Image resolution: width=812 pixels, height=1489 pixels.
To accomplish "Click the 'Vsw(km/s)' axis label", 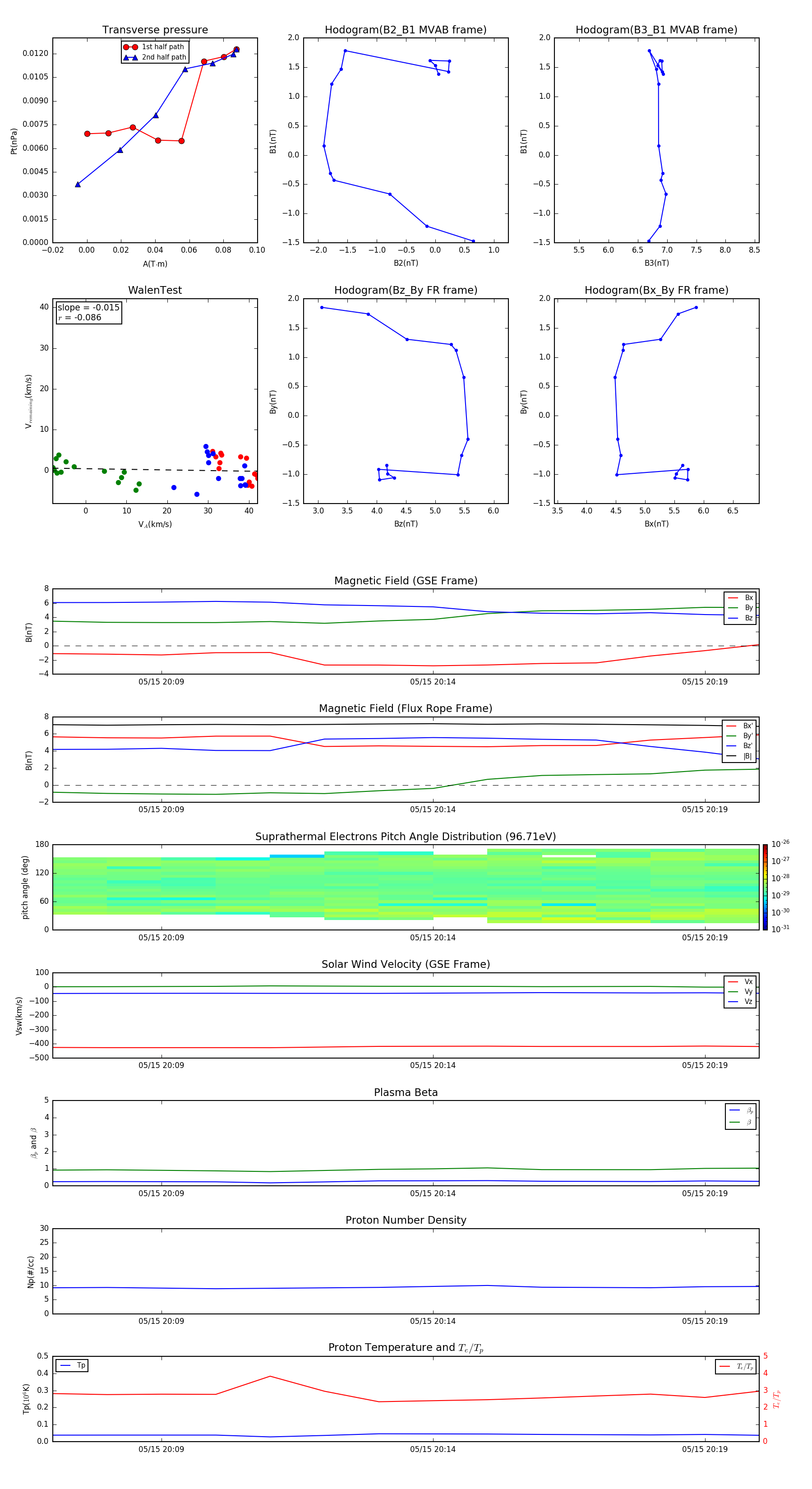I will tap(19, 1016).
